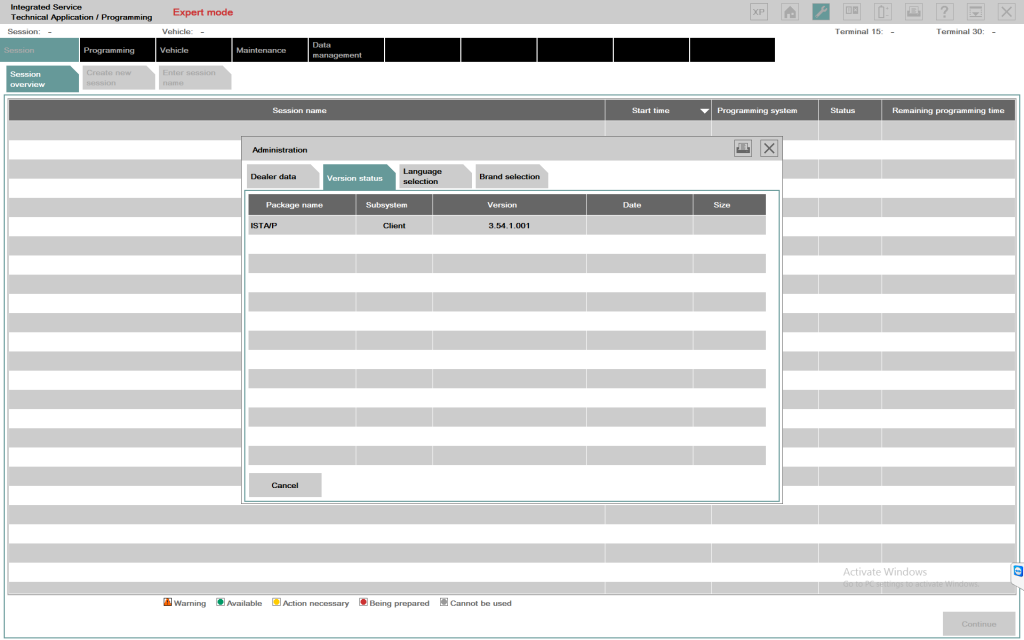Click the version 3.54.1.001 cell
Viewport: 1024px width, 640px height.
click(x=509, y=225)
